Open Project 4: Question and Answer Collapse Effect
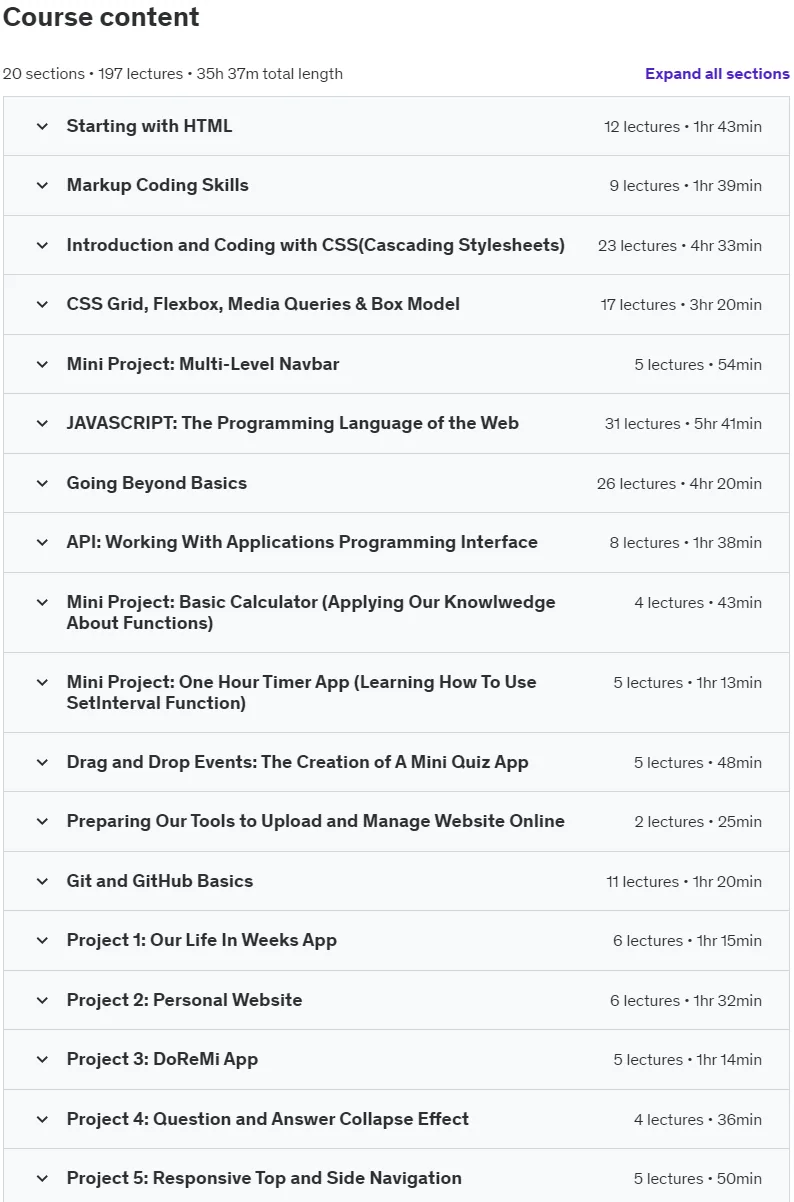This screenshot has height=1202, width=794. (267, 1119)
